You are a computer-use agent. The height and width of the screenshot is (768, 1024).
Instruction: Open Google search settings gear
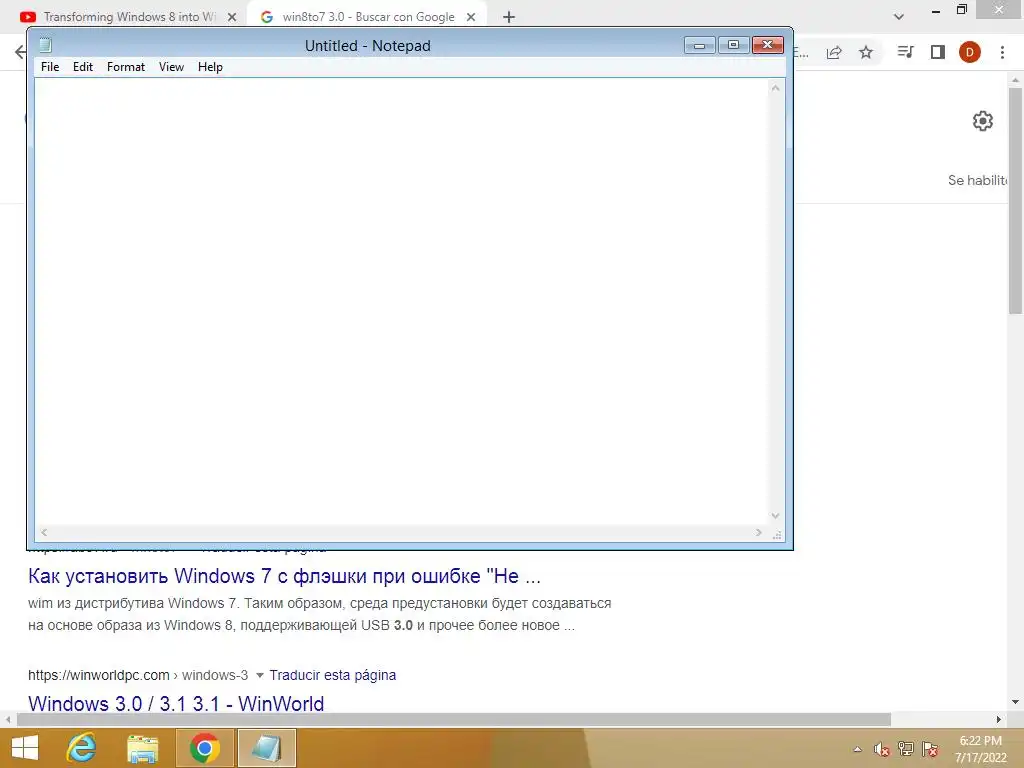coord(983,121)
